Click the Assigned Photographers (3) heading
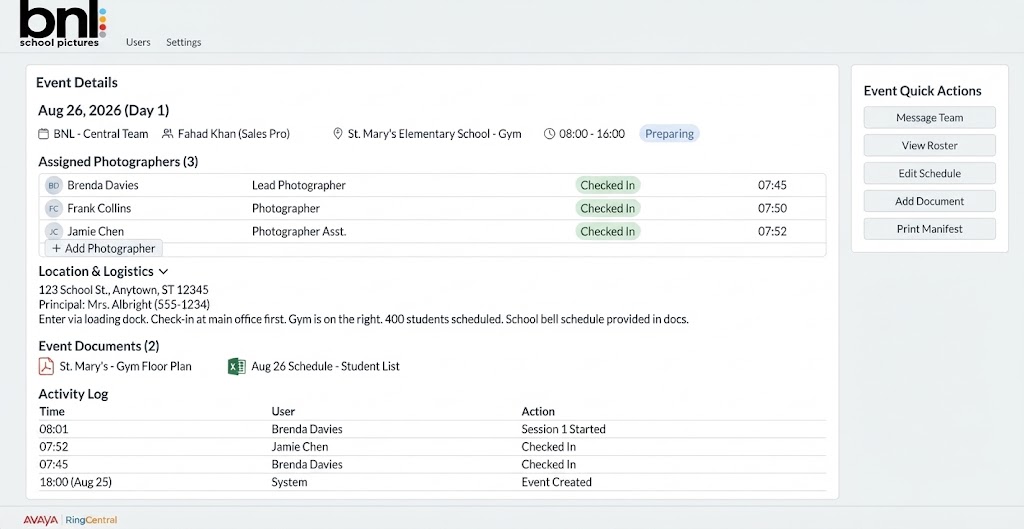This screenshot has width=1024, height=529. [x=118, y=161]
